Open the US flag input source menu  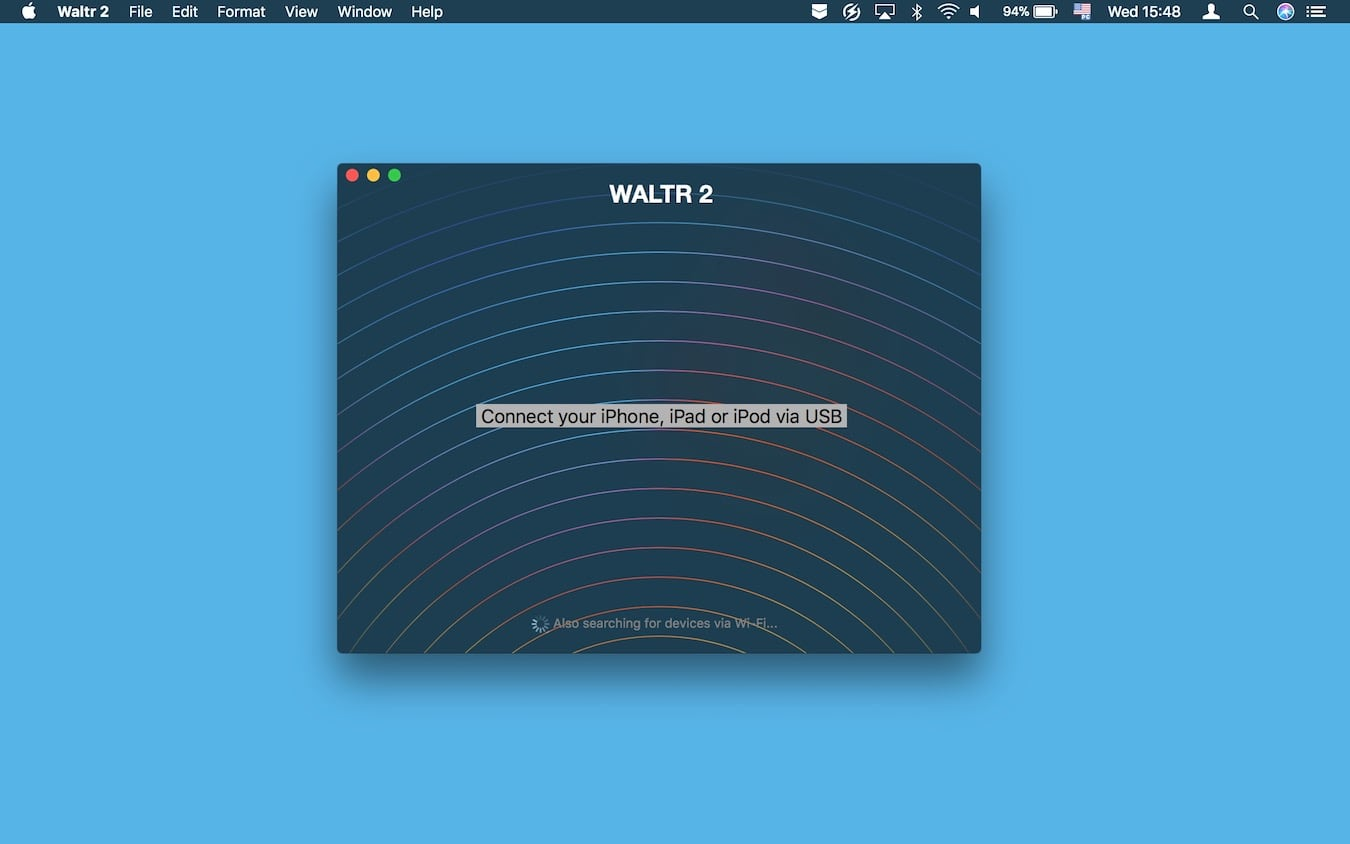(x=1082, y=12)
